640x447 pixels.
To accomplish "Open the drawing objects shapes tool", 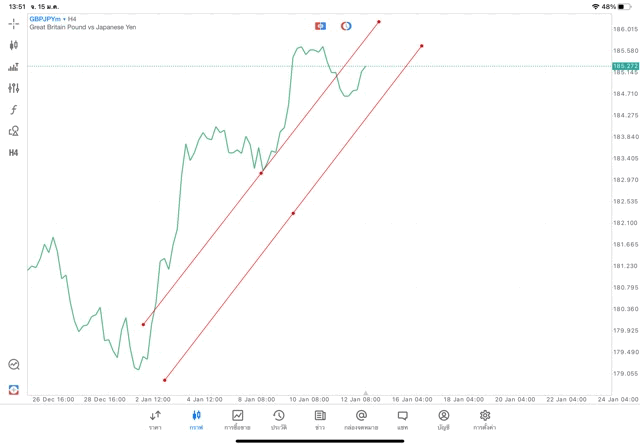I will point(14,131).
